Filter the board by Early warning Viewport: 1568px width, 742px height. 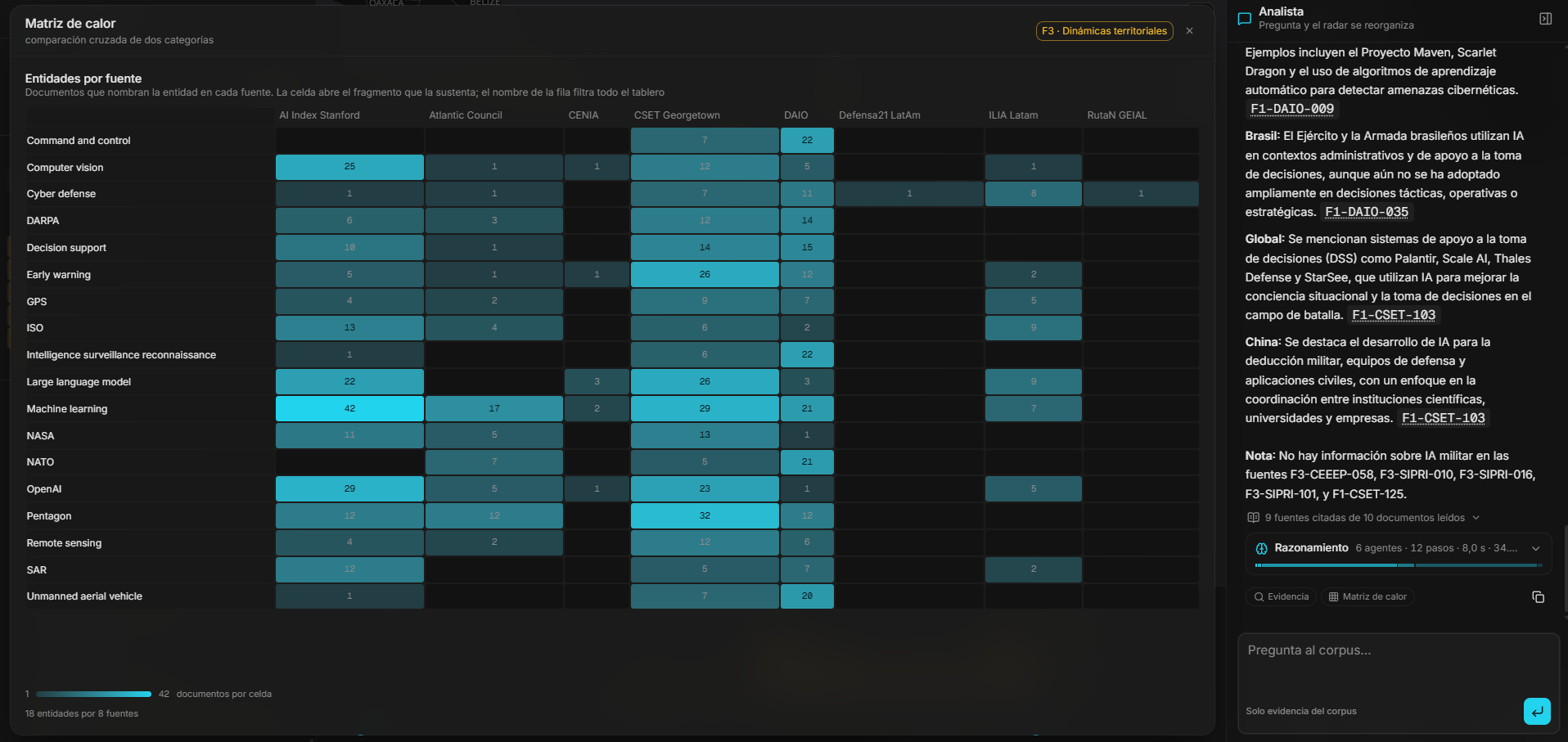(x=58, y=275)
